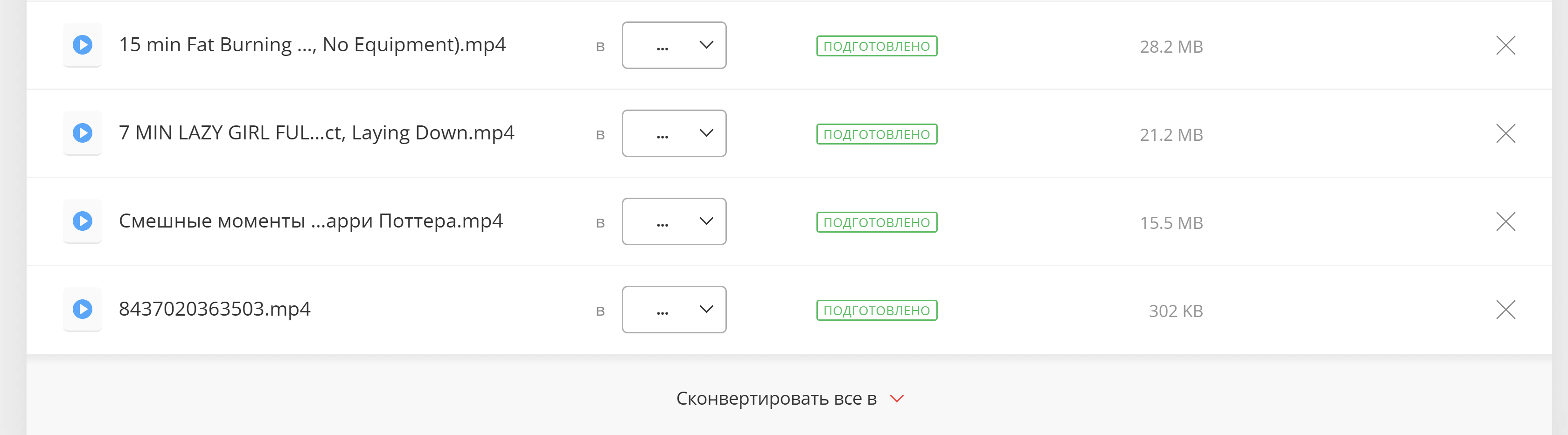Image resolution: width=1568 pixels, height=435 pixels.
Task: Click the 8437020363503.mp4 file name
Action: click(214, 310)
